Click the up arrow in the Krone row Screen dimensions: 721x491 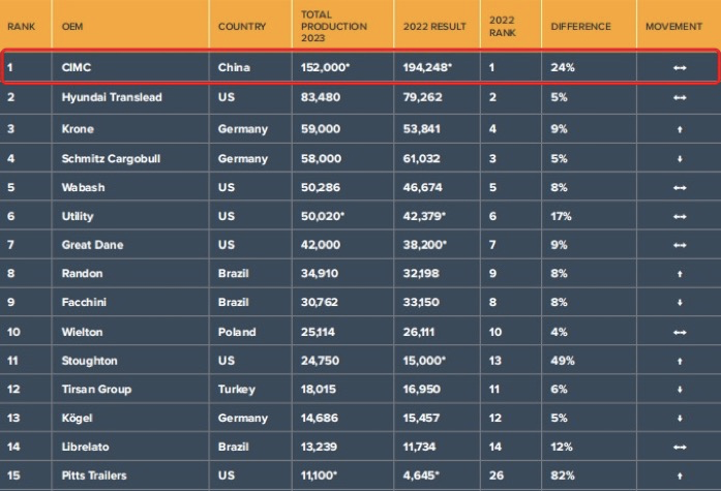(x=679, y=129)
